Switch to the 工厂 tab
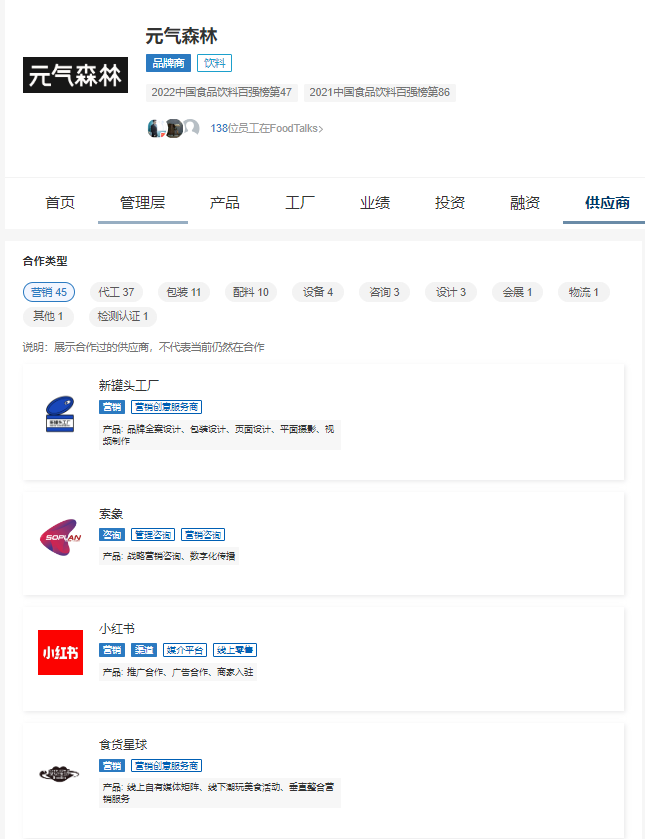Screen dimensions: 645x839 point(300,203)
